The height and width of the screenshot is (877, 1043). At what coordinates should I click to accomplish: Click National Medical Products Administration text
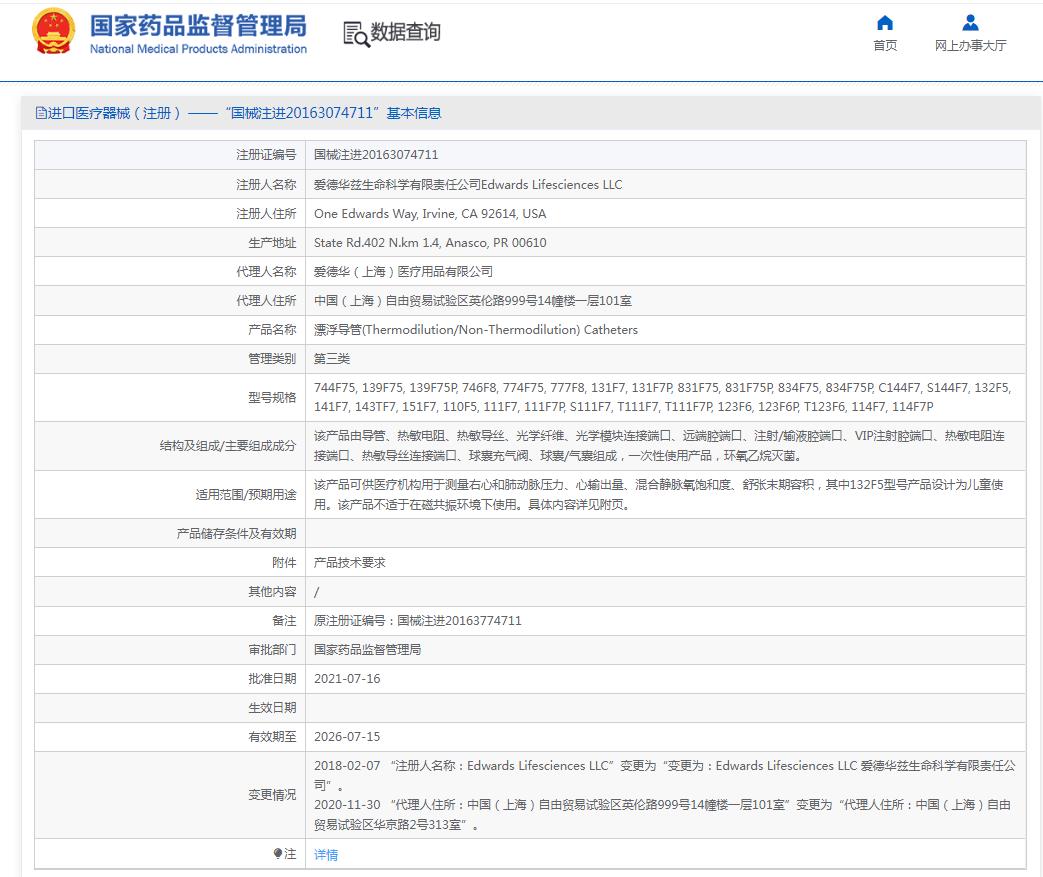[x=198, y=49]
